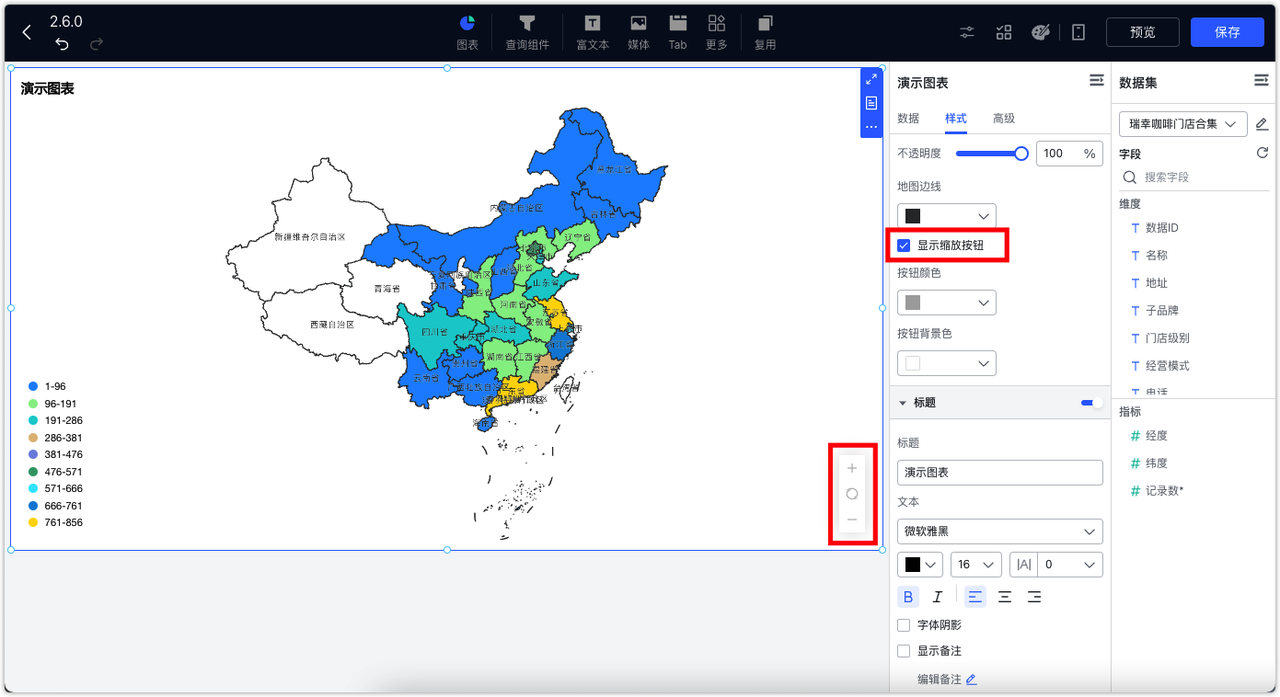Open the 微软雅黑 font dropdown
Screen dimensions: 1280x697
click(x=999, y=531)
